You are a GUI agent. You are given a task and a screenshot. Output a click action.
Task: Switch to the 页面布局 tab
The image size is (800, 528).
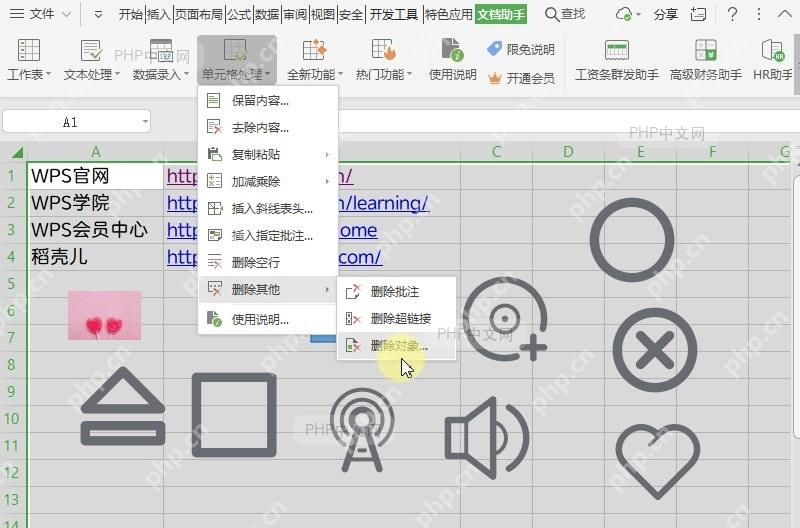click(199, 14)
